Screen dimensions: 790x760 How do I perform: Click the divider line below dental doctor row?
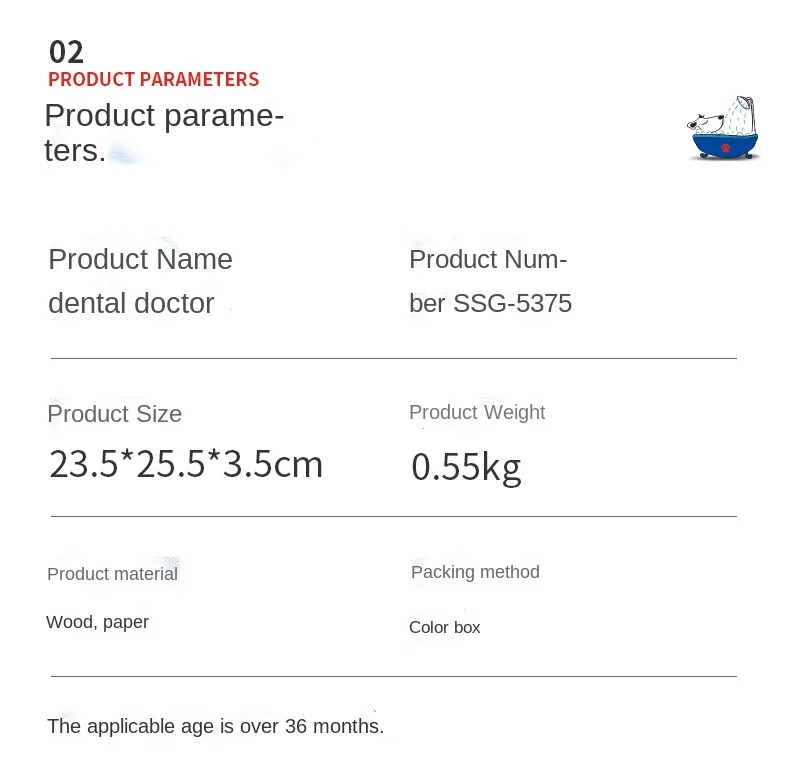click(393, 358)
